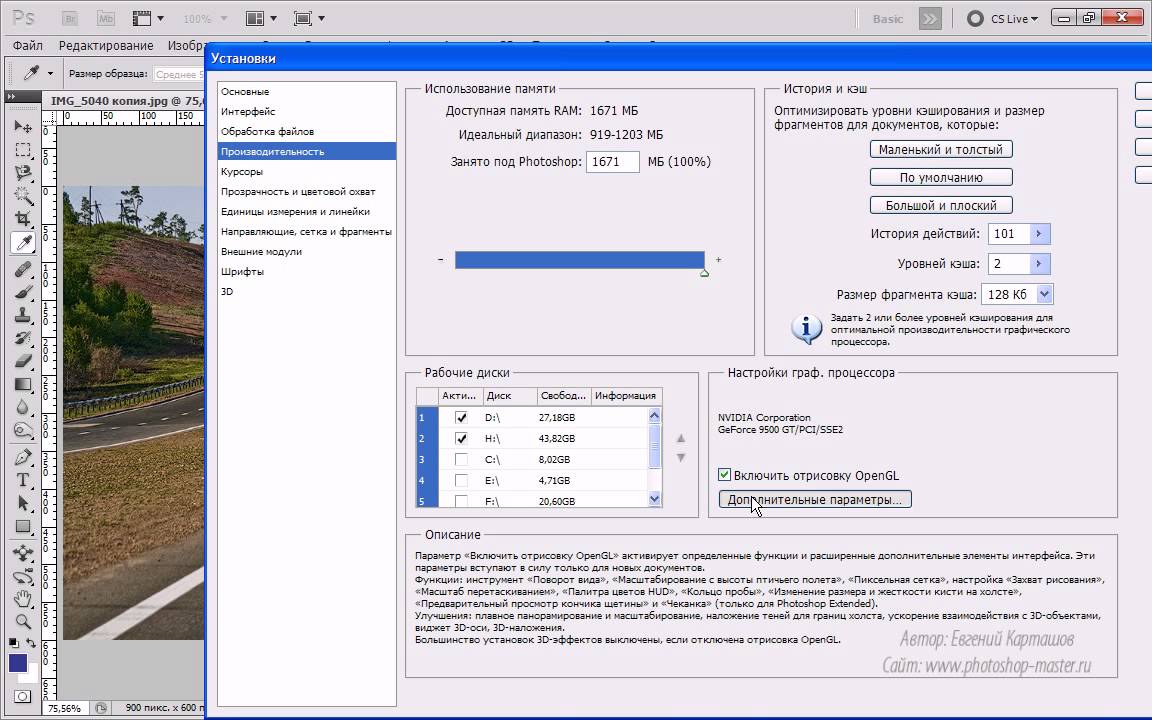Select the Eyedropper tool in toolbox

pyautogui.click(x=23, y=242)
